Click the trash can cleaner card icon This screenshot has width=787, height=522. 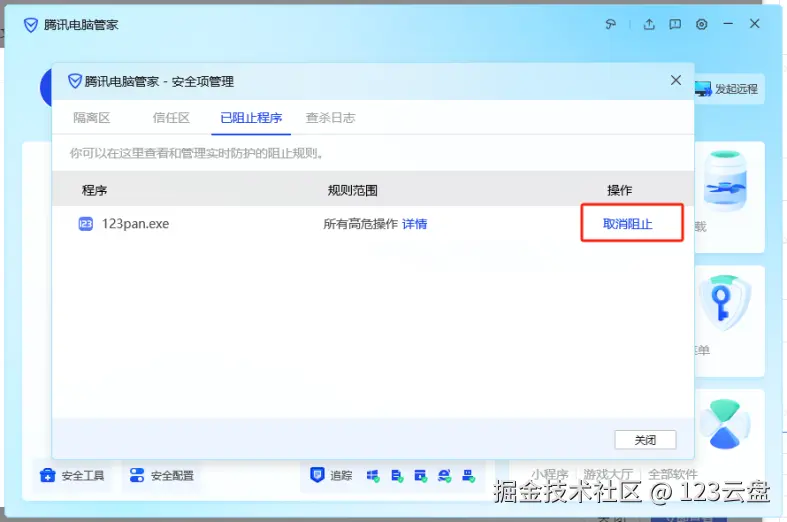tap(725, 181)
